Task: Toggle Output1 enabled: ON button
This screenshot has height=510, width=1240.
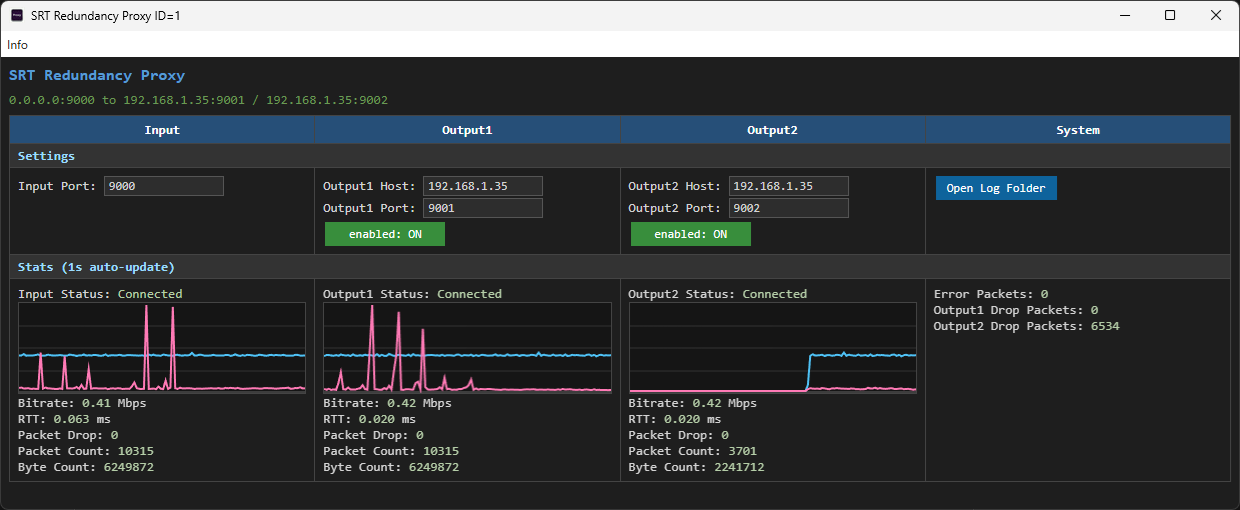Action: [x=385, y=234]
